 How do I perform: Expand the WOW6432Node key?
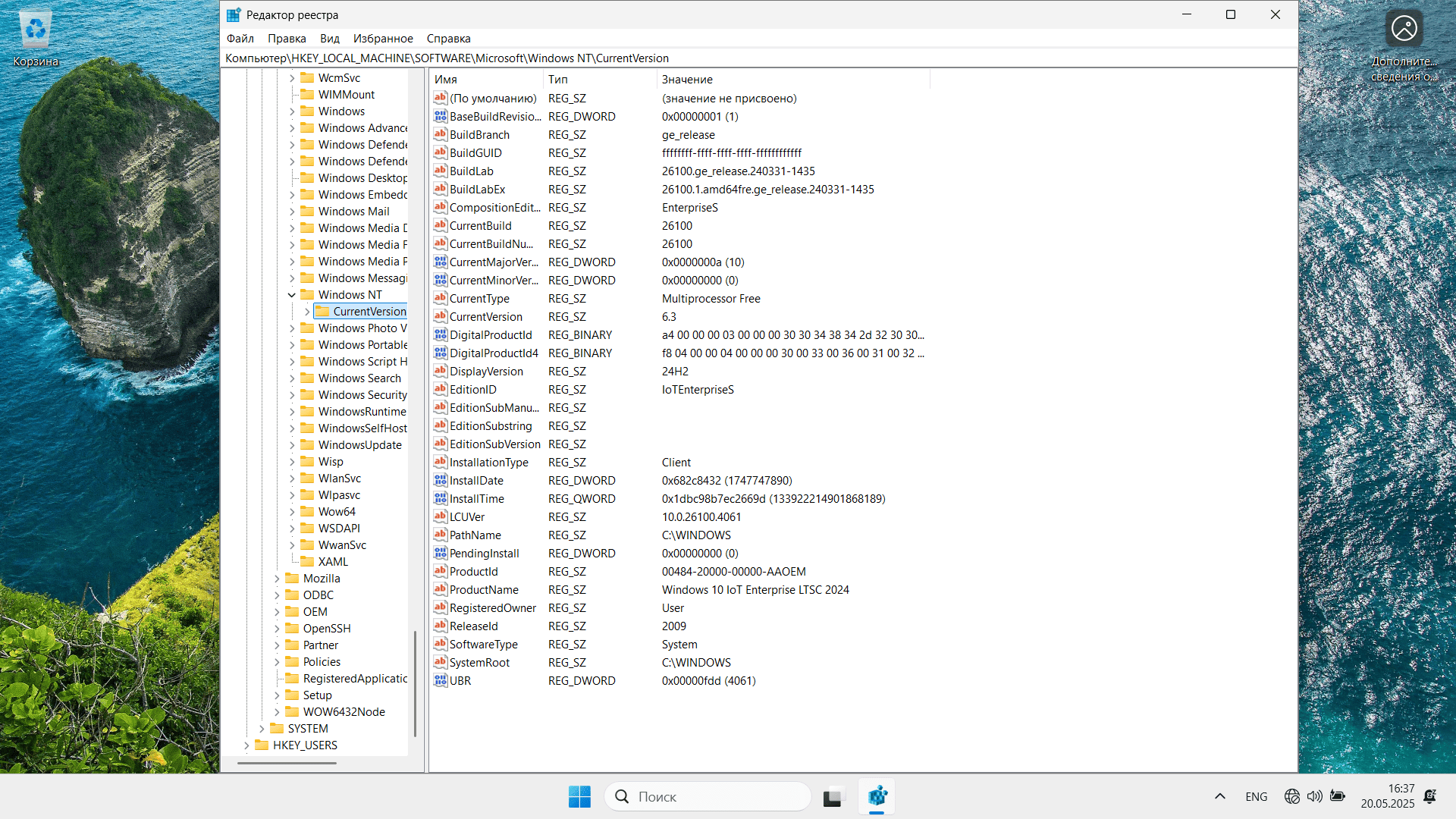[x=277, y=712]
